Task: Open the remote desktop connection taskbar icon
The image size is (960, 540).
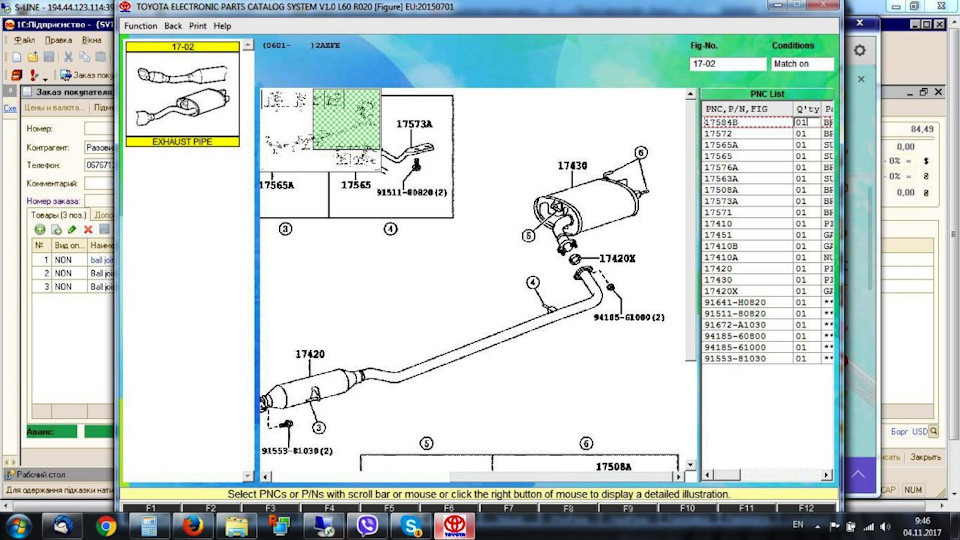Action: point(324,526)
